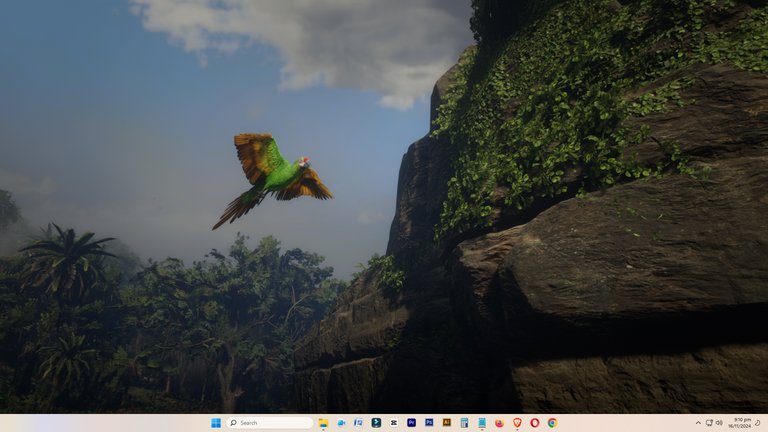Screen dimensions: 768x432
Task: Launch Adobe Illustrator
Action: [x=447, y=422]
